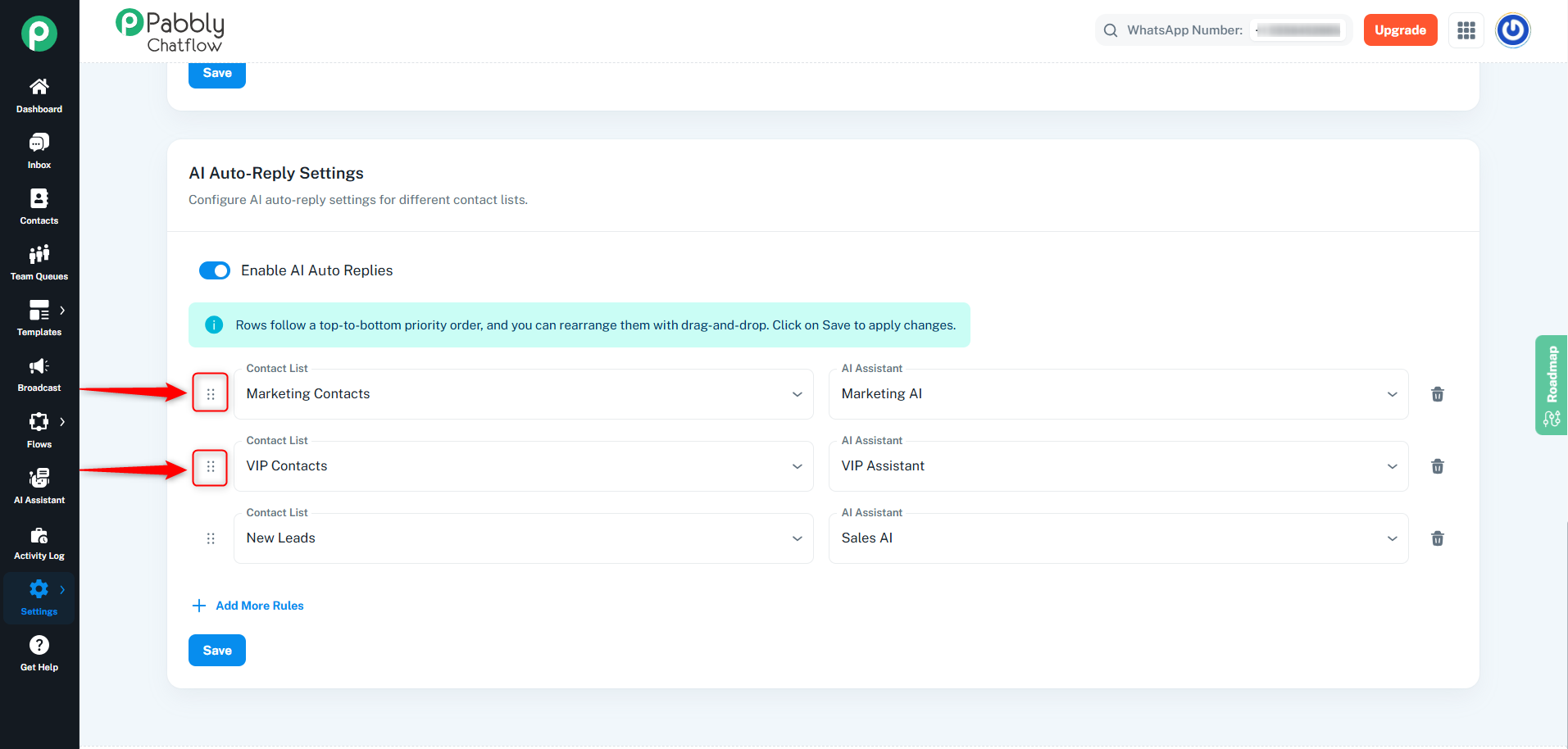The image size is (1568, 749).
Task: Open Marketing AI assistant dropdown
Action: point(1119,394)
